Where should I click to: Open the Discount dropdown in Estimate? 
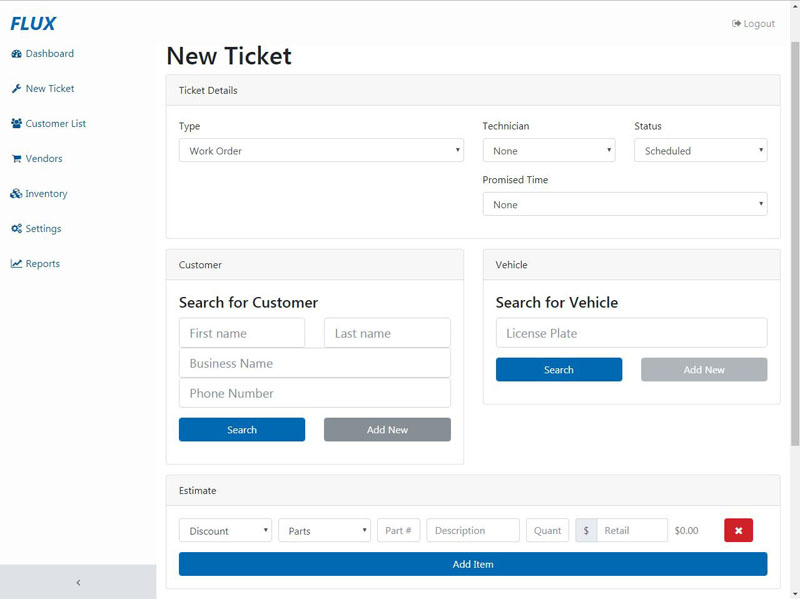(225, 531)
